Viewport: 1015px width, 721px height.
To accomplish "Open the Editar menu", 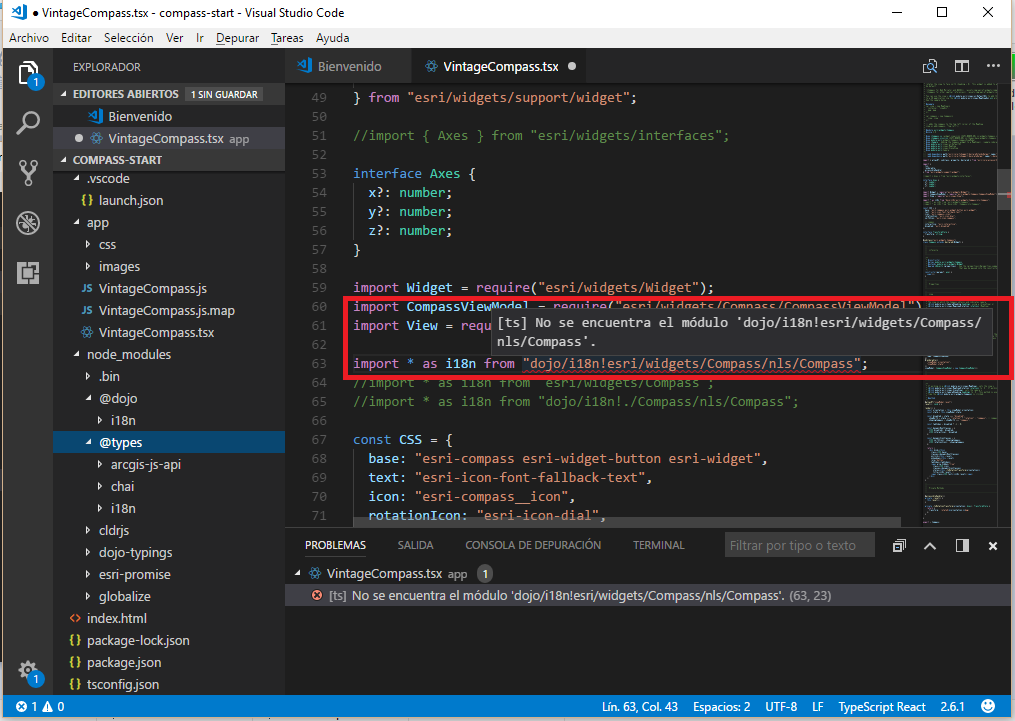I will tap(76, 38).
